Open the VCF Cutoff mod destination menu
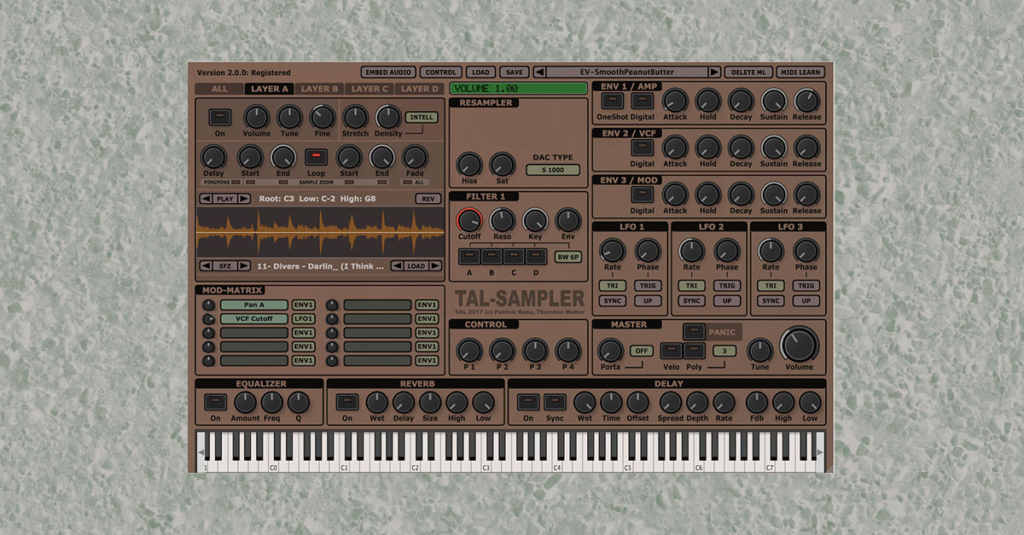Viewport: 1024px width, 535px height. tap(254, 319)
